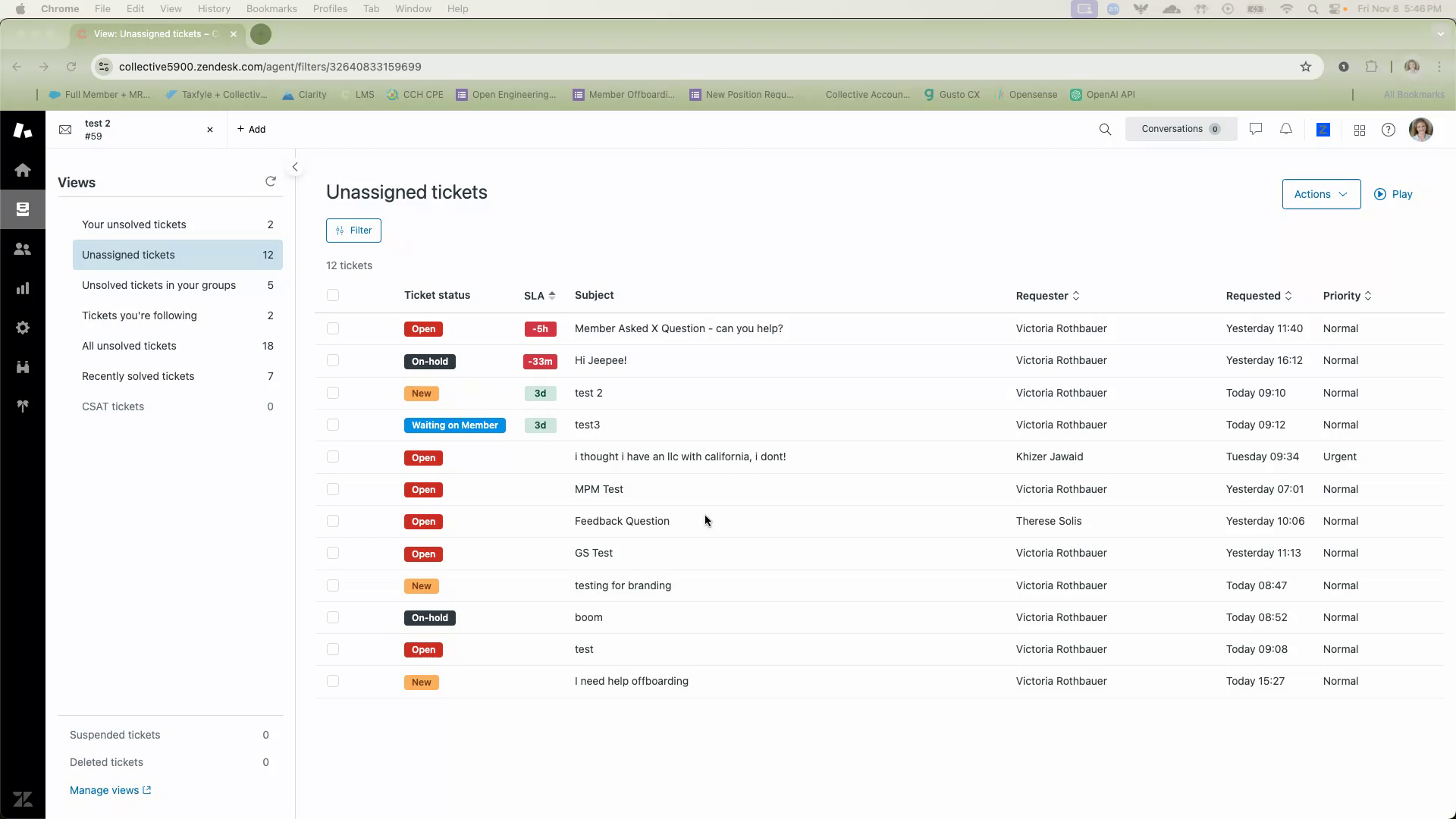Image resolution: width=1456 pixels, height=819 pixels.
Task: Check the 'Feedback Question' ticket checkbox
Action: tap(333, 521)
